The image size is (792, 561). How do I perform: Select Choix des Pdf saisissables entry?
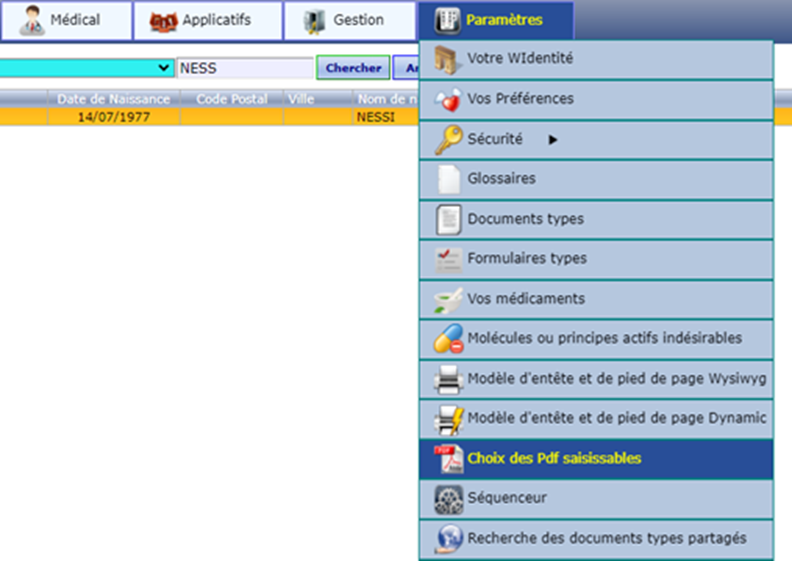click(554, 459)
